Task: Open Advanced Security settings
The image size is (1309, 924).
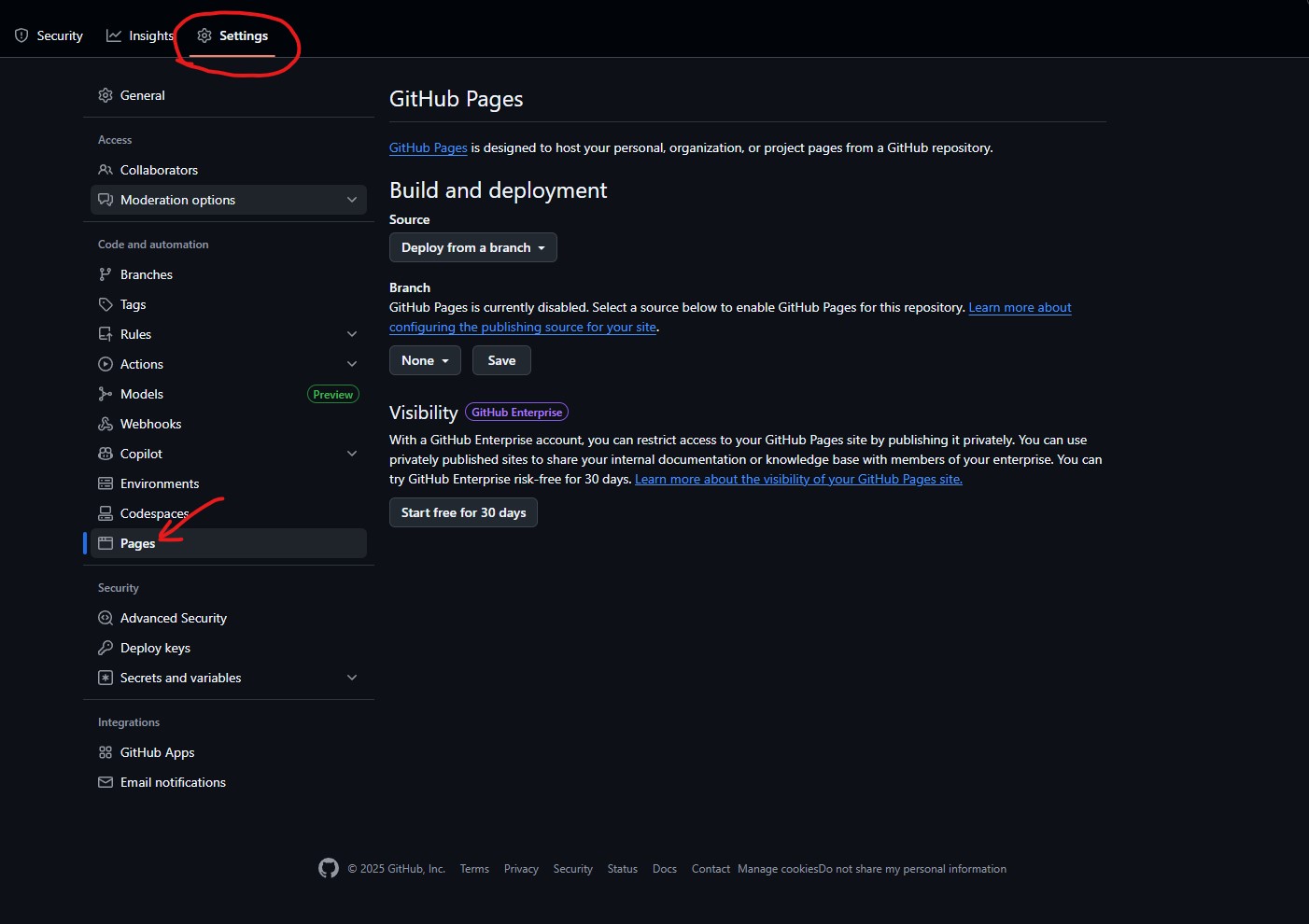Action: (229, 618)
